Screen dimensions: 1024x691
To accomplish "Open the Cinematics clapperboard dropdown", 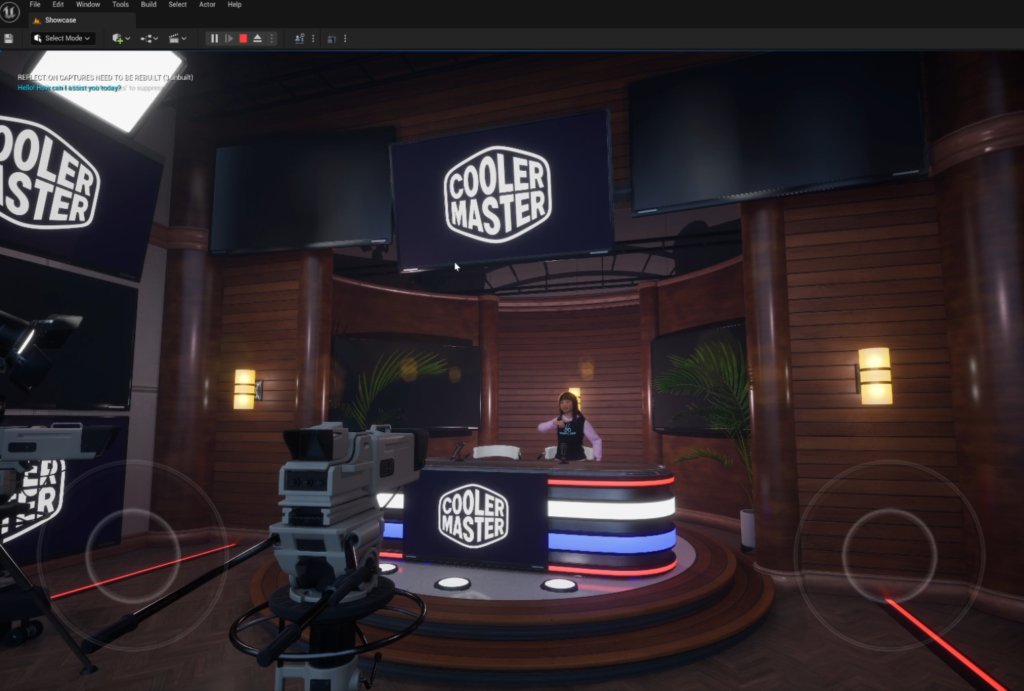I will pyautogui.click(x=178, y=39).
